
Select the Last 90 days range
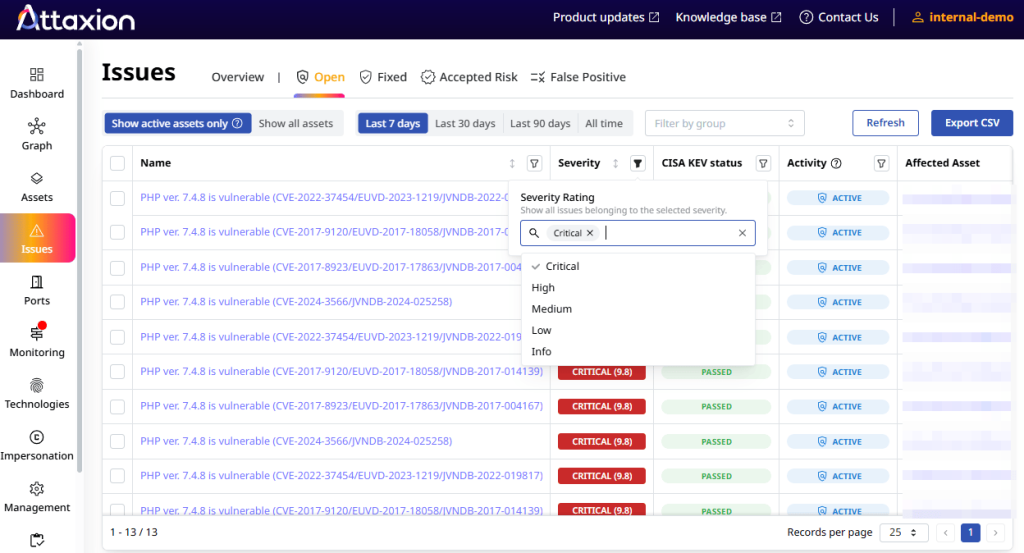[540, 123]
